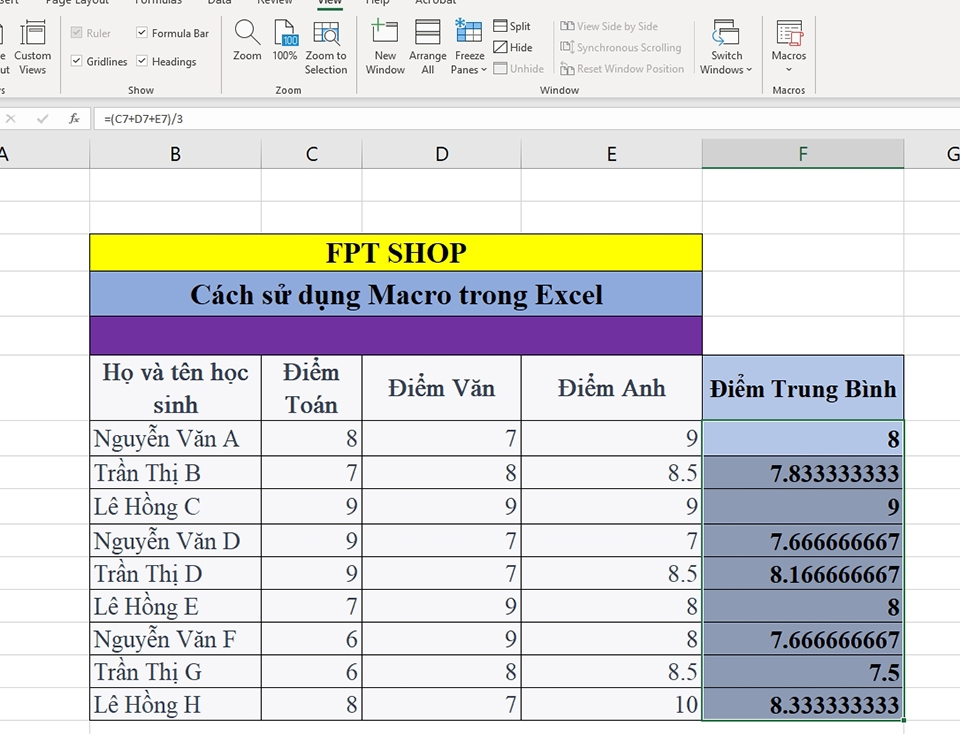Screen dimensions: 960x734
Task: Select column D header
Action: click(x=441, y=154)
